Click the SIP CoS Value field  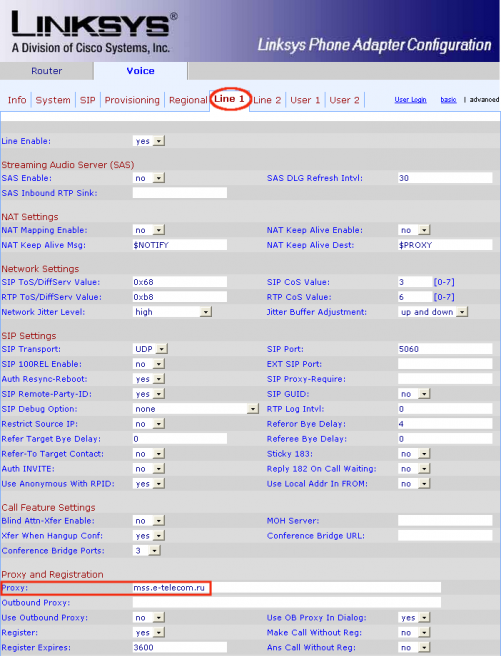click(x=415, y=282)
